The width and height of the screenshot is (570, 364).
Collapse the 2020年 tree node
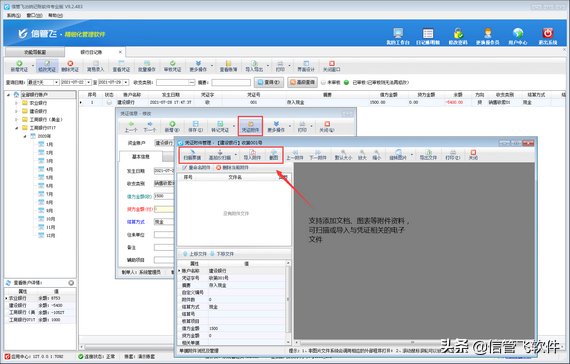(x=25, y=136)
